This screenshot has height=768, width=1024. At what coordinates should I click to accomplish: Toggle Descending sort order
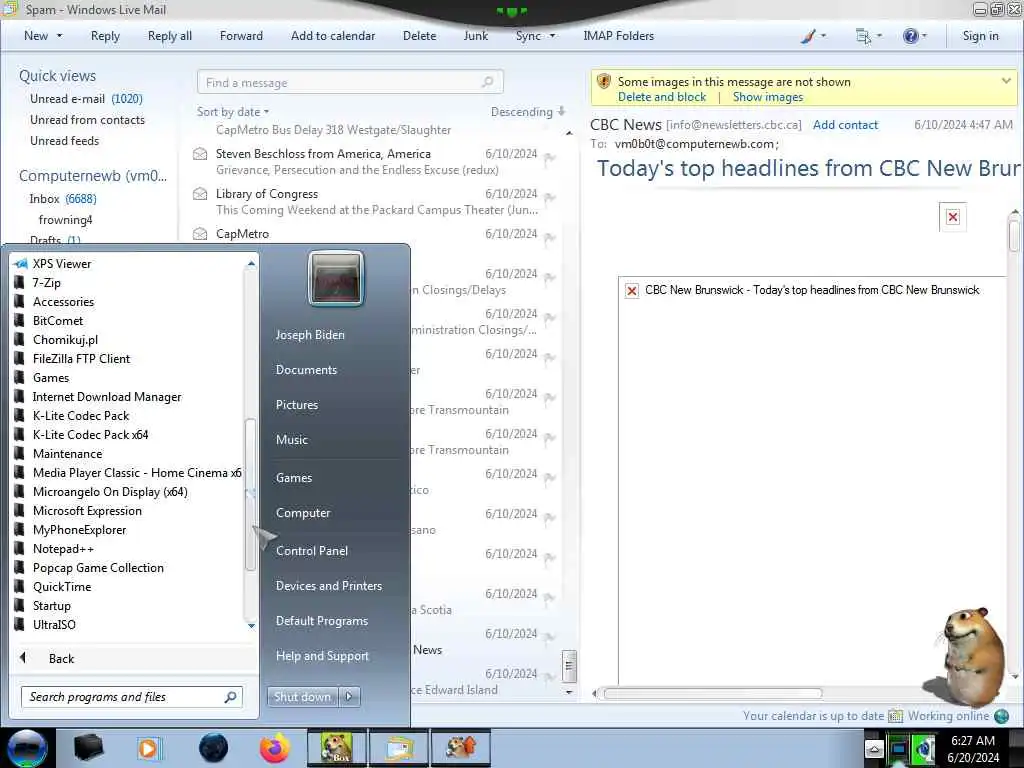pos(528,112)
